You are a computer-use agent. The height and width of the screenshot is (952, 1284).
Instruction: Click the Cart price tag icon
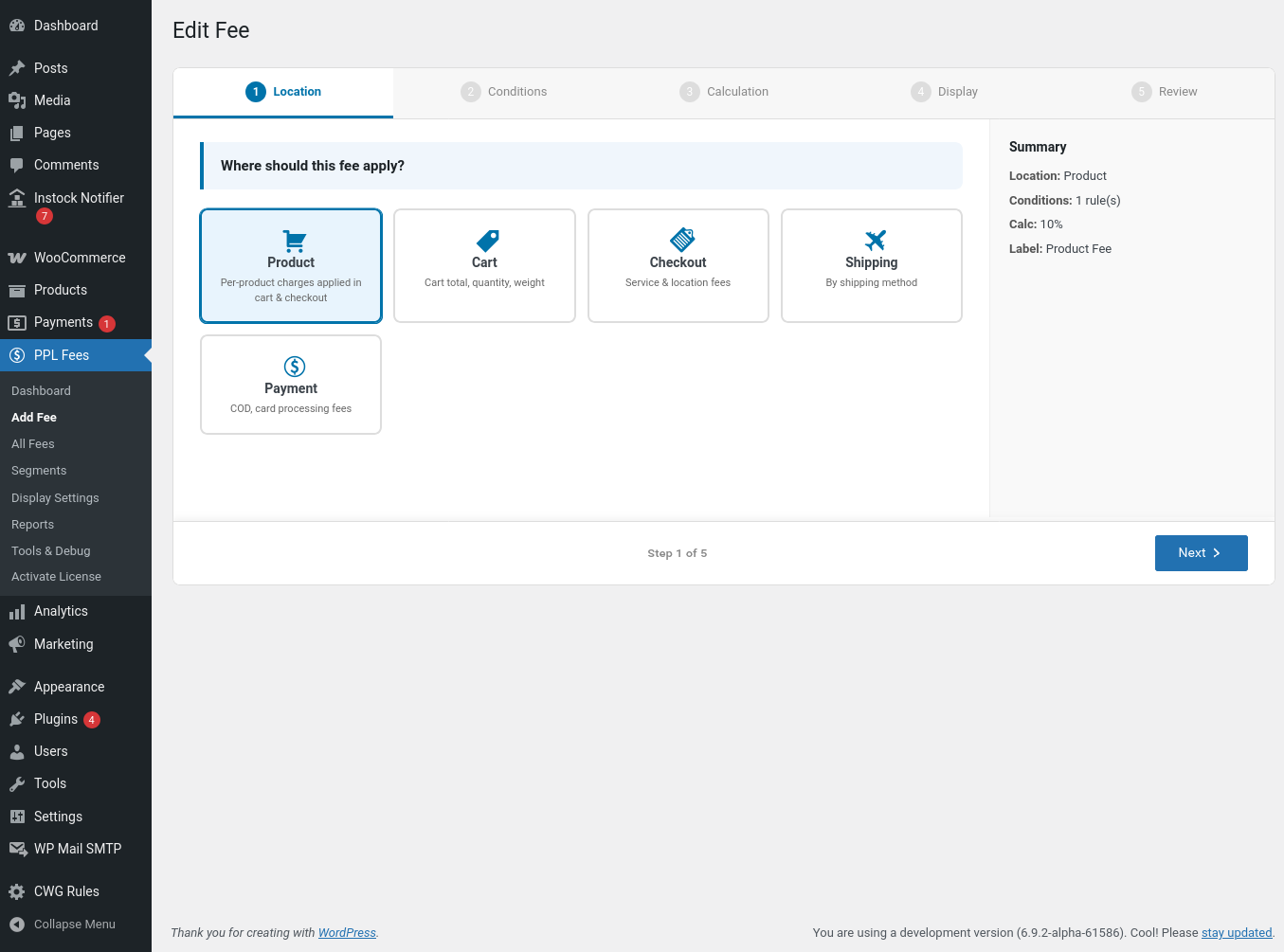[487, 241]
